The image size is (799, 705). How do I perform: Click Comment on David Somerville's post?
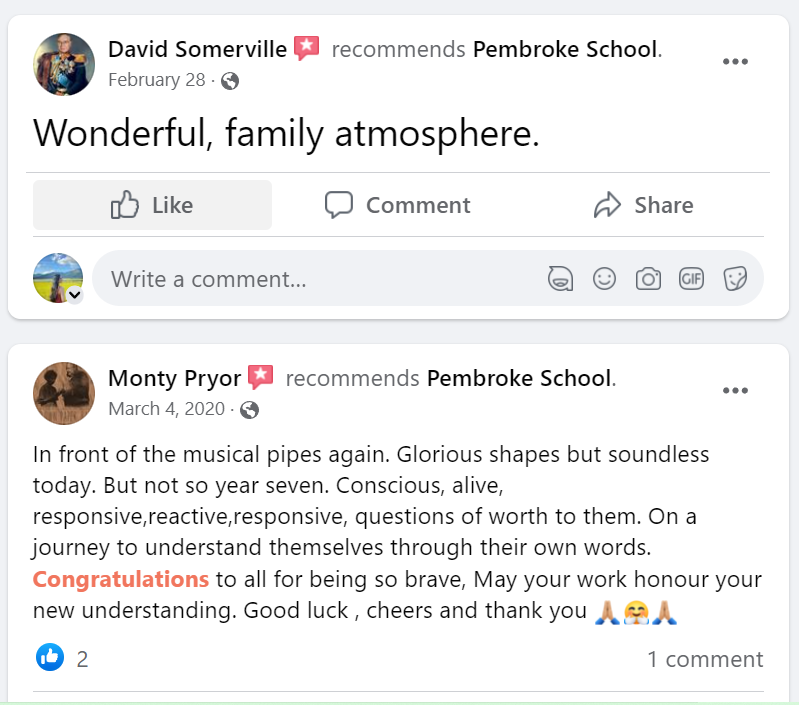click(398, 205)
